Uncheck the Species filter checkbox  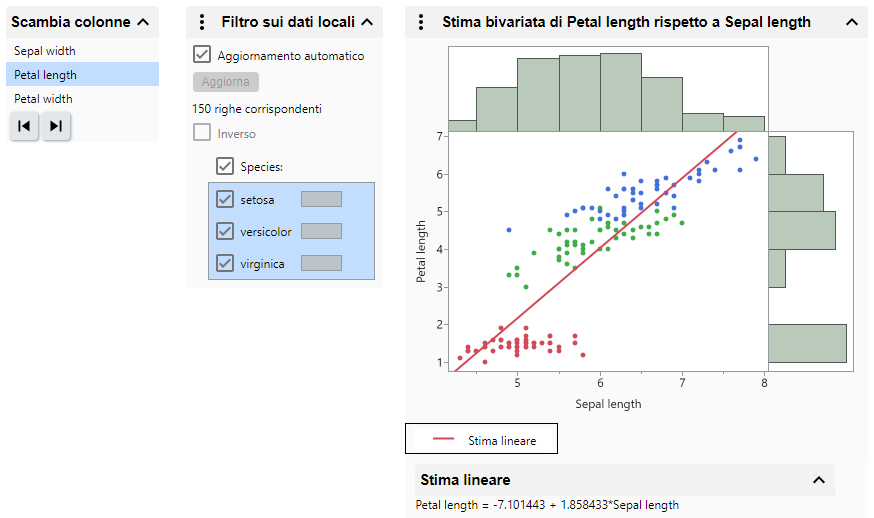click(225, 166)
